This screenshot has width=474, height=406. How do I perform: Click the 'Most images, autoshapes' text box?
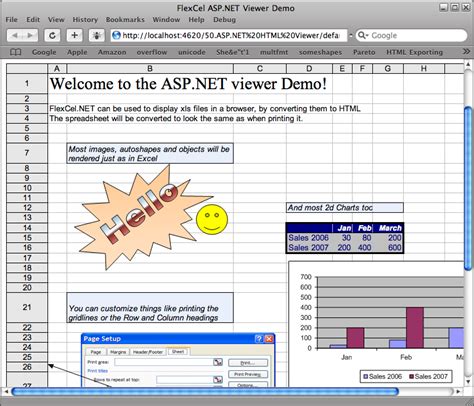pos(150,154)
